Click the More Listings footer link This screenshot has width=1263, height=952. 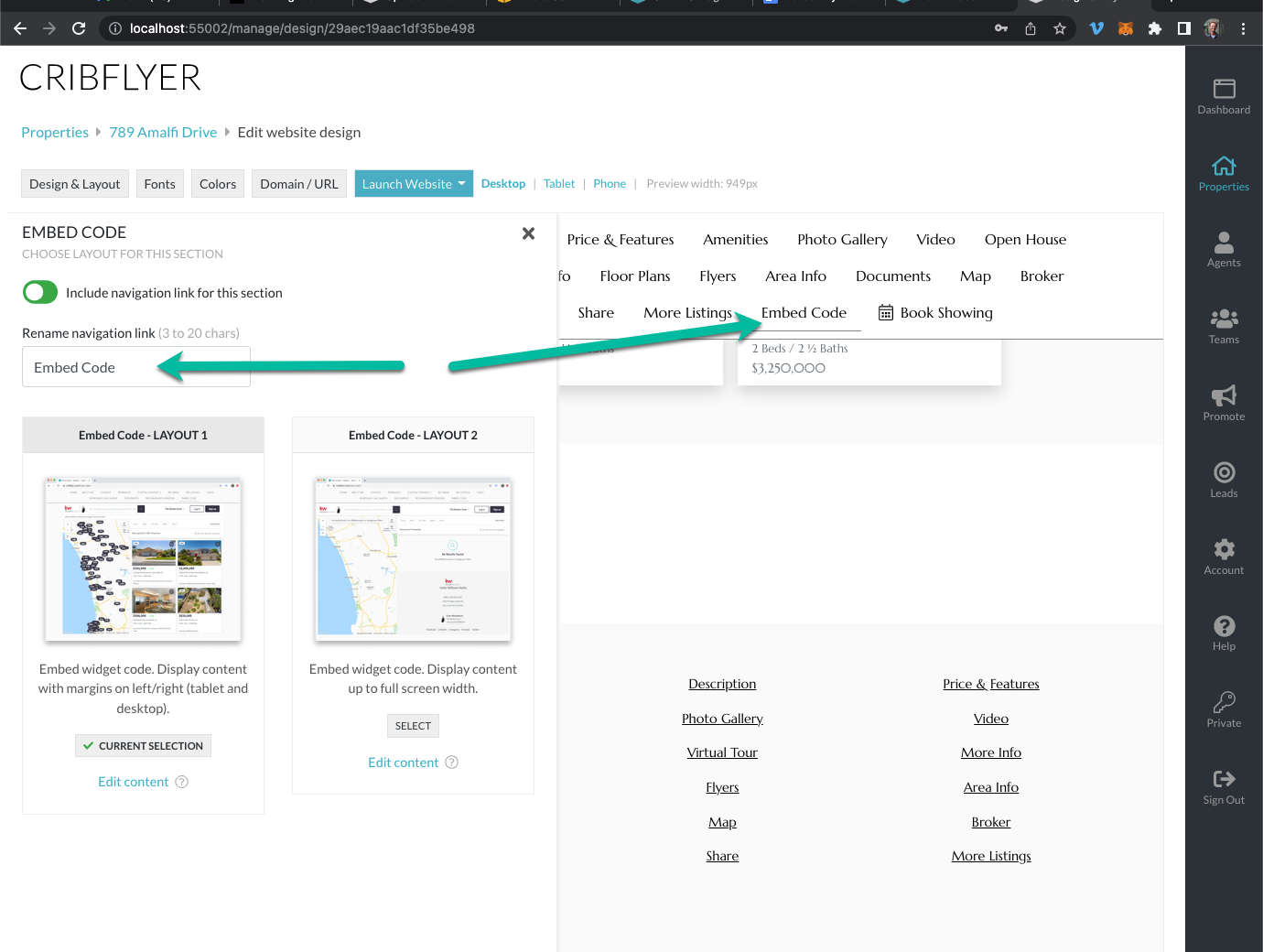coord(991,856)
